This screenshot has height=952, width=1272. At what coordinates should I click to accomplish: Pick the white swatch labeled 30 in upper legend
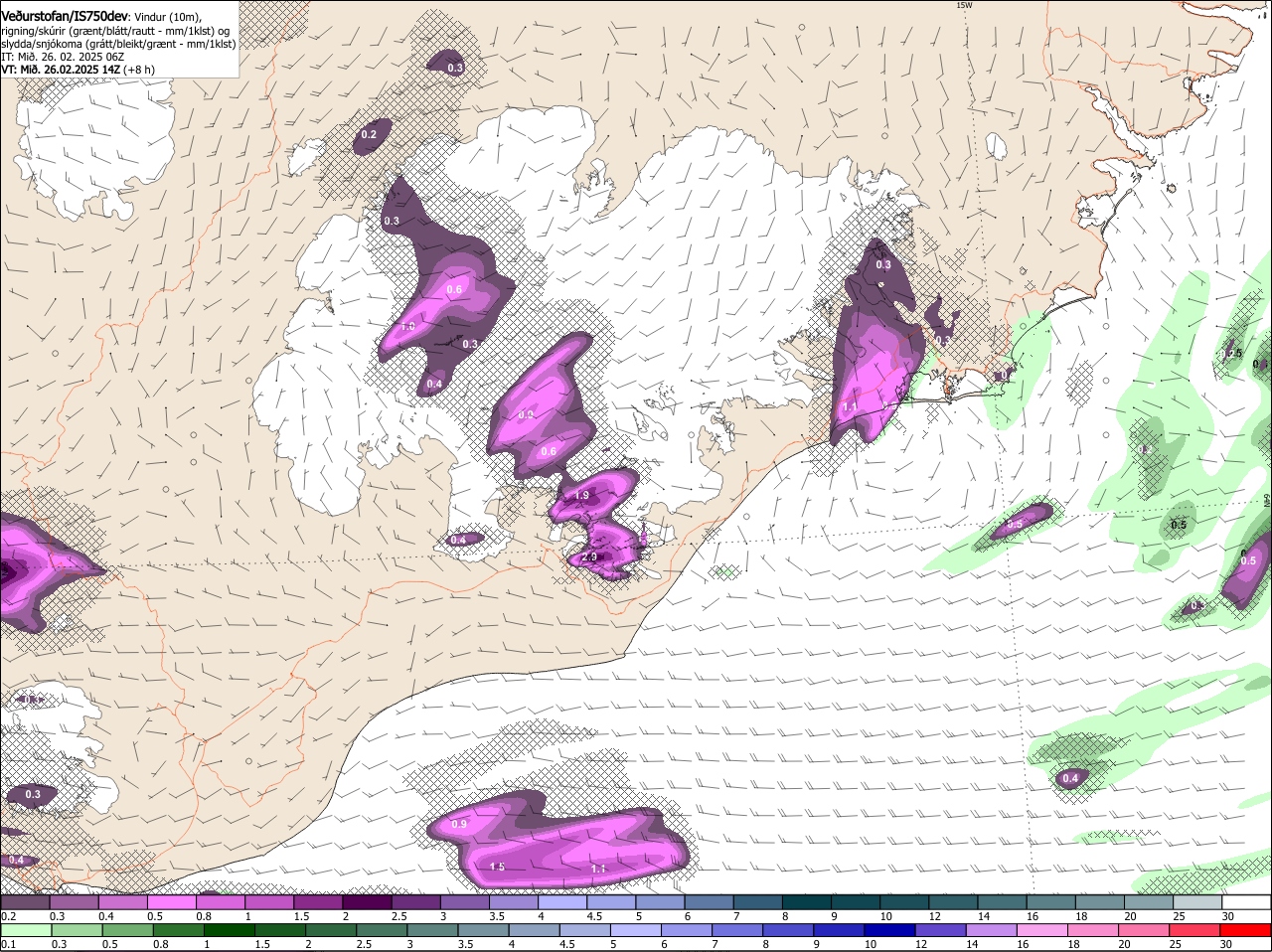tap(1247, 902)
